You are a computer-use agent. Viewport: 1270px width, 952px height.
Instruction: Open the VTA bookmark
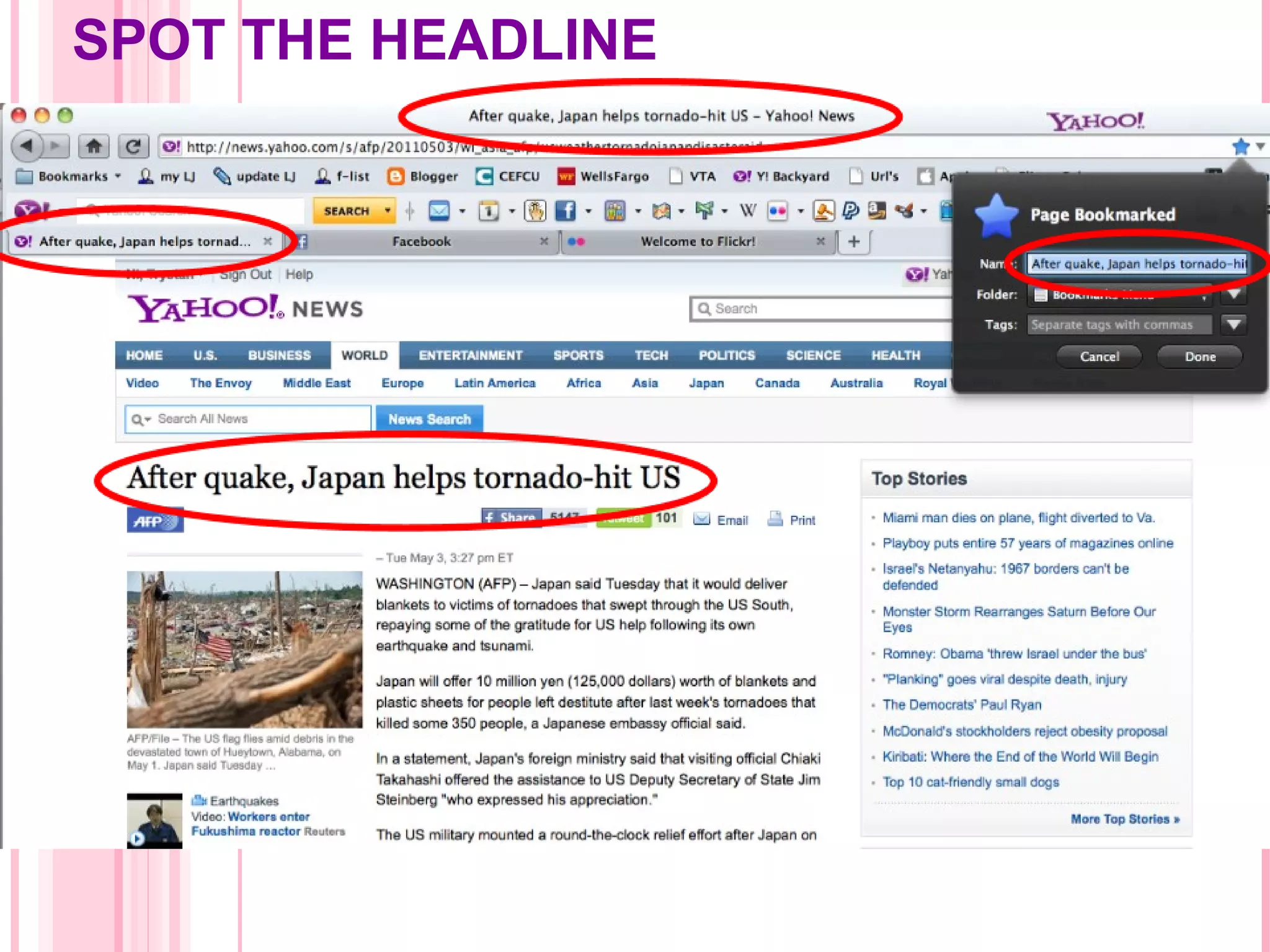point(692,177)
